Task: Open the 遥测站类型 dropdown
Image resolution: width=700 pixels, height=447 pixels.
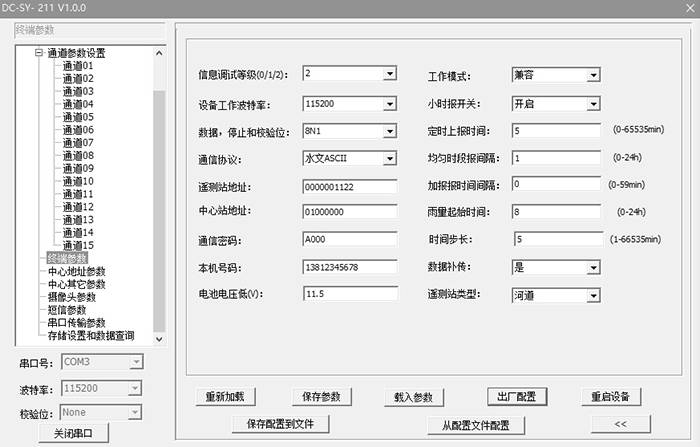Action: 593,296
